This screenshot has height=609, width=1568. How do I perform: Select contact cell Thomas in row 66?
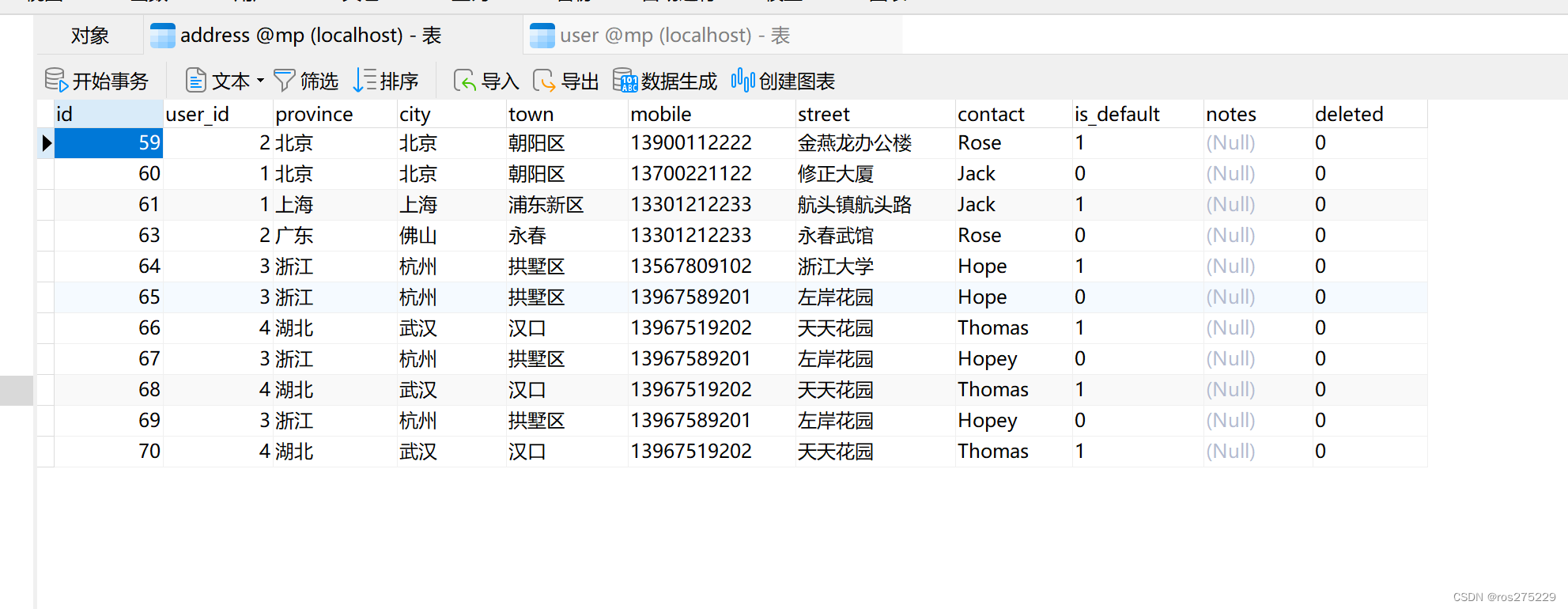tap(1014, 328)
